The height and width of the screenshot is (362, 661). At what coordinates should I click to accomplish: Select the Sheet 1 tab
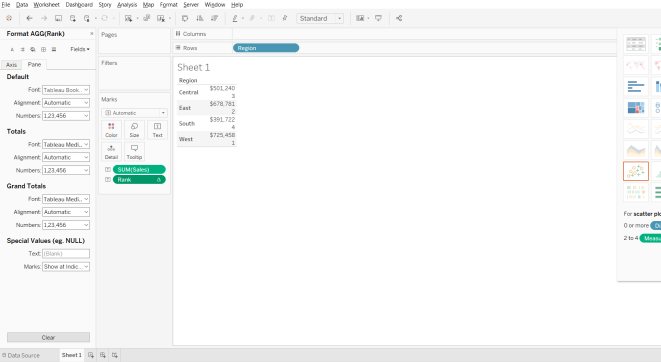pos(72,355)
